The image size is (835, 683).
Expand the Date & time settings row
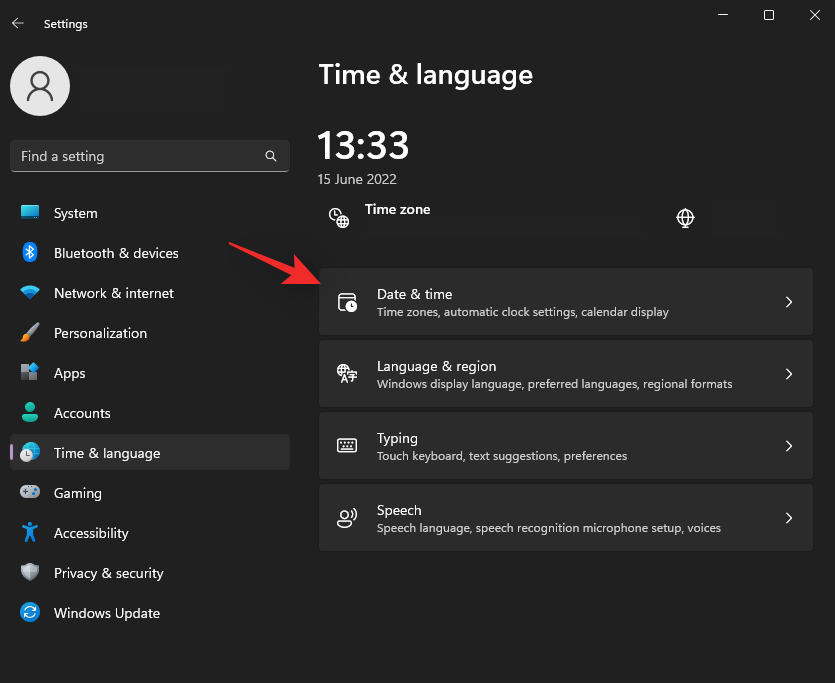click(x=789, y=300)
